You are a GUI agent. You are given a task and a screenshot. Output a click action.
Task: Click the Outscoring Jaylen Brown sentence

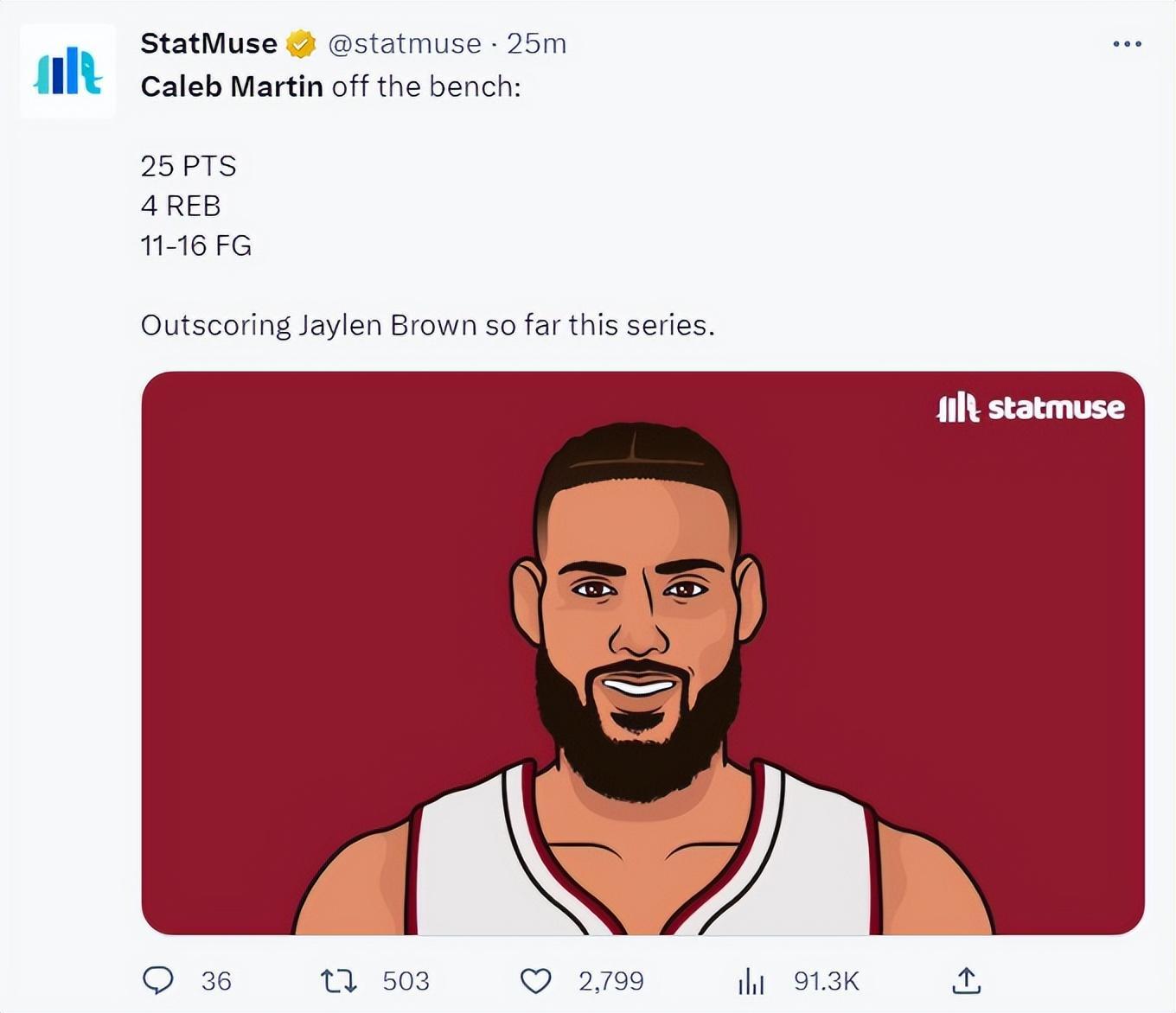coord(427,325)
